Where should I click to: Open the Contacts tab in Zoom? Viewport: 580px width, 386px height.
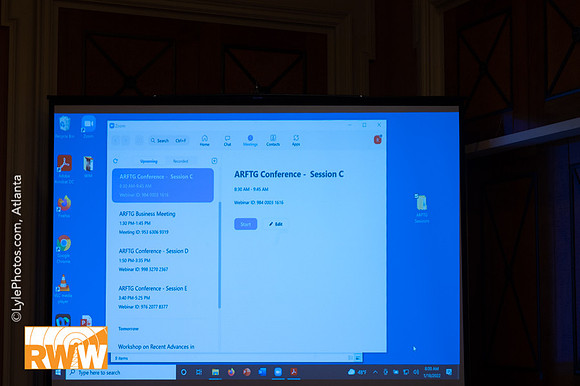pyautogui.click(x=273, y=140)
